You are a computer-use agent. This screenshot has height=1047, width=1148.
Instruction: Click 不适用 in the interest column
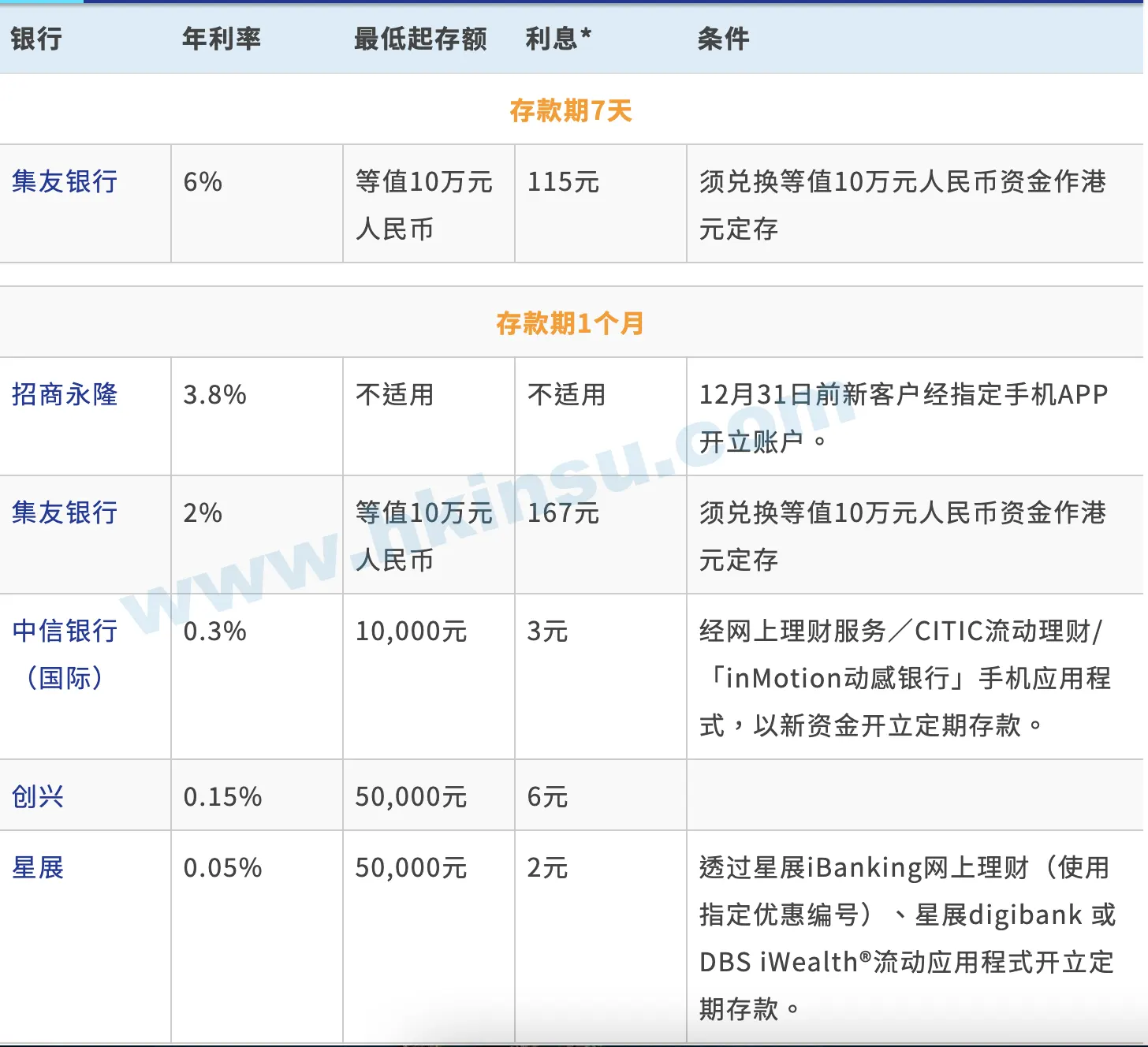point(567,395)
